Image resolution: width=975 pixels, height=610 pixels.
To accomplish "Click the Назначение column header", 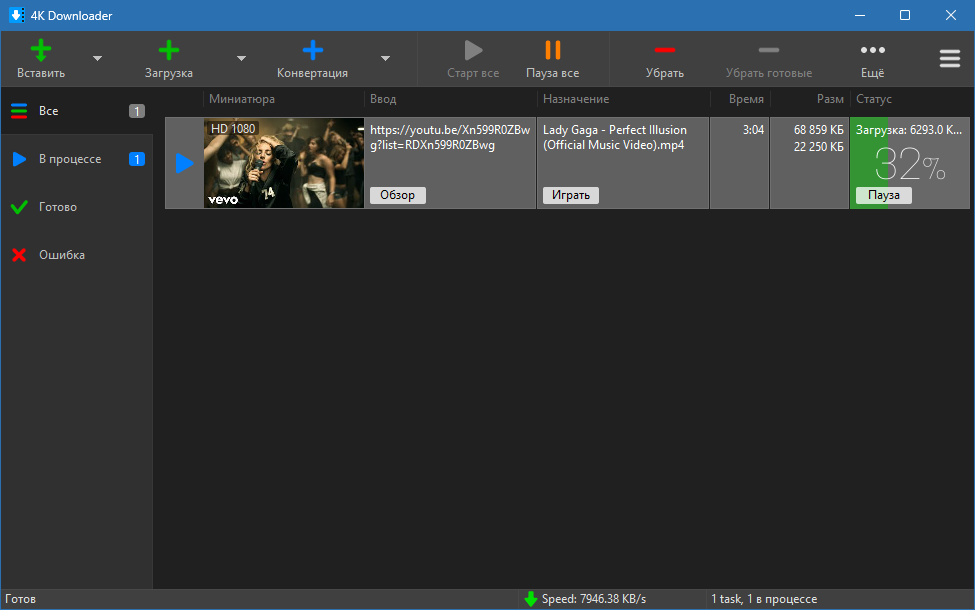I will [x=576, y=99].
